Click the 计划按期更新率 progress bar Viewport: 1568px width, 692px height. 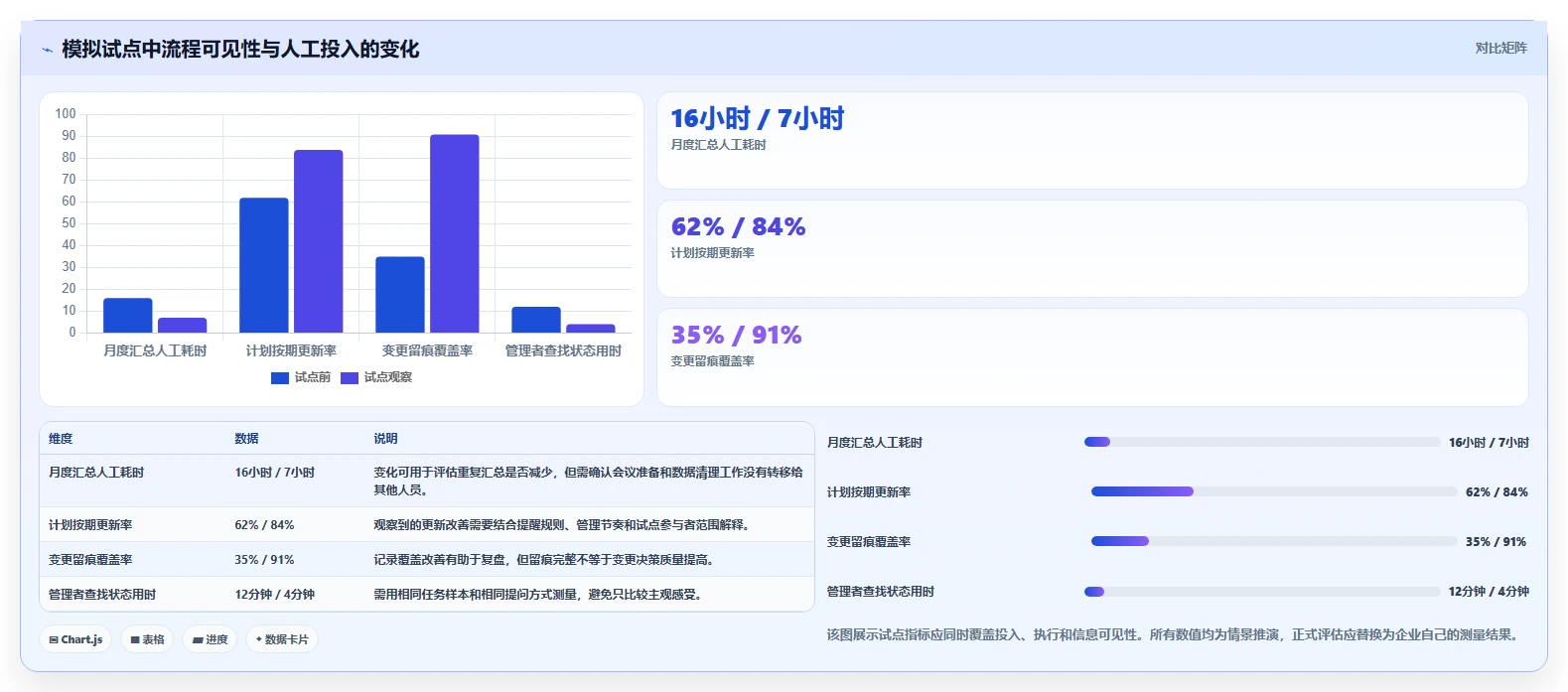point(1274,491)
